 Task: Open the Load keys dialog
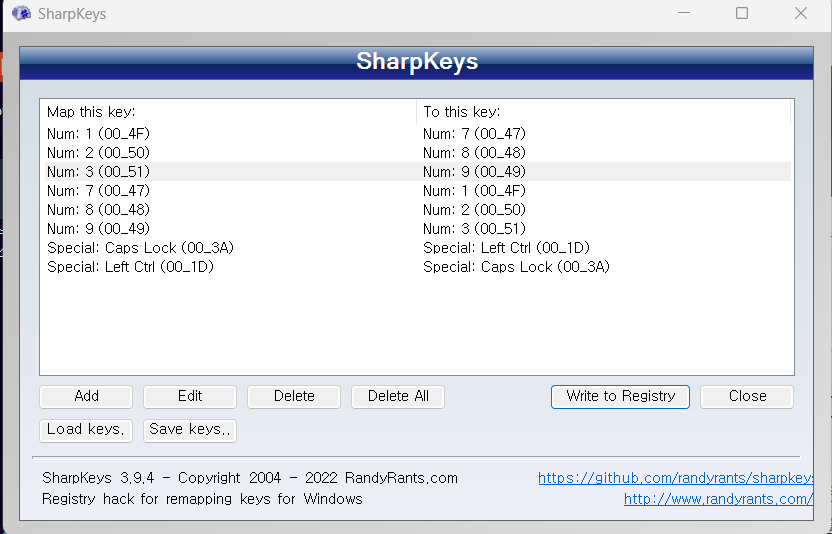pos(86,430)
